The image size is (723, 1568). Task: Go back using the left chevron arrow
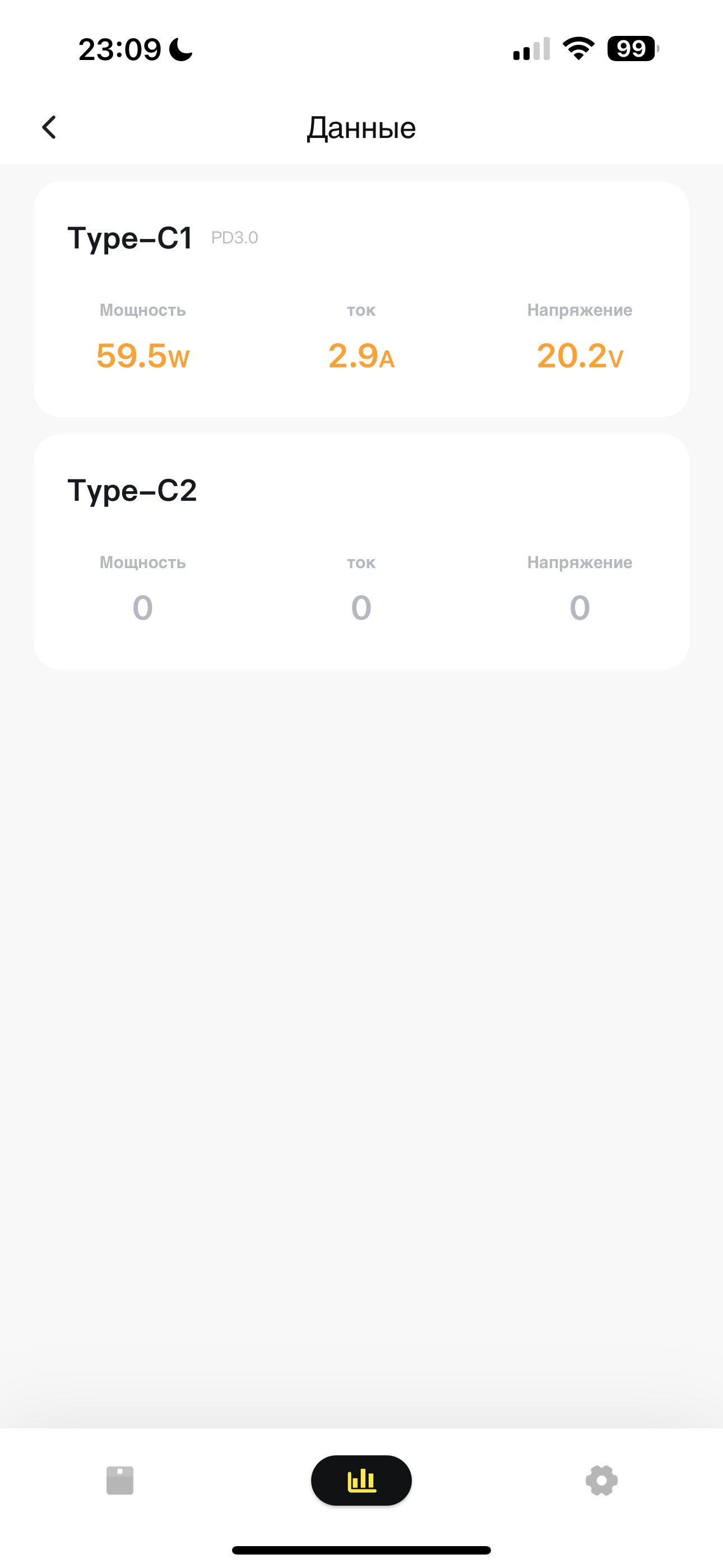point(49,127)
